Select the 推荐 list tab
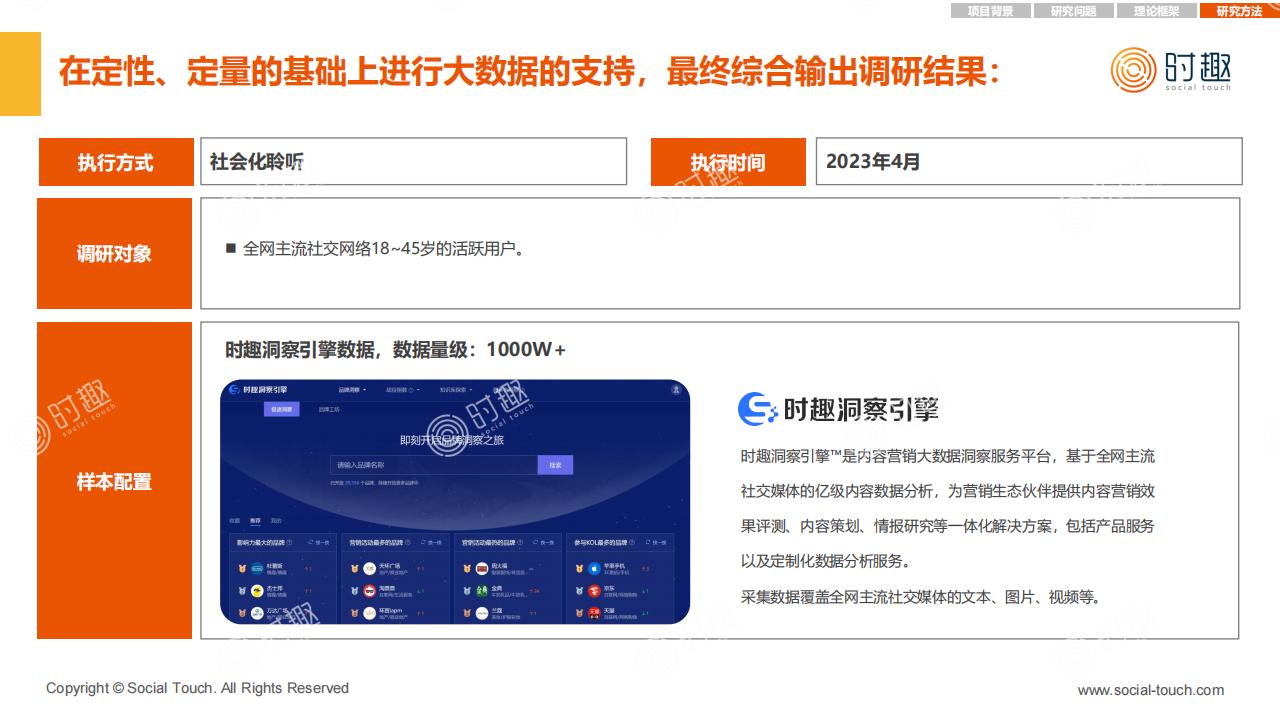Image resolution: width=1280 pixels, height=720 pixels. (x=255, y=521)
